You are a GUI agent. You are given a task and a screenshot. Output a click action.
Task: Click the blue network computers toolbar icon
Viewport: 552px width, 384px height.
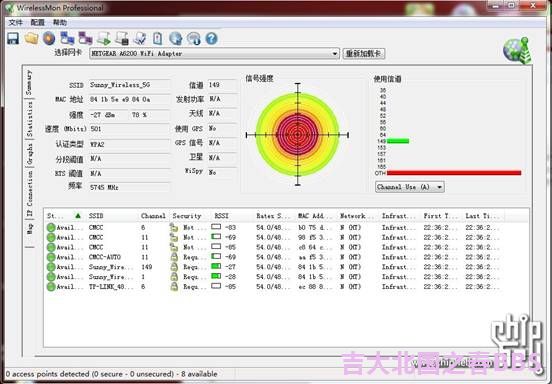coord(67,38)
